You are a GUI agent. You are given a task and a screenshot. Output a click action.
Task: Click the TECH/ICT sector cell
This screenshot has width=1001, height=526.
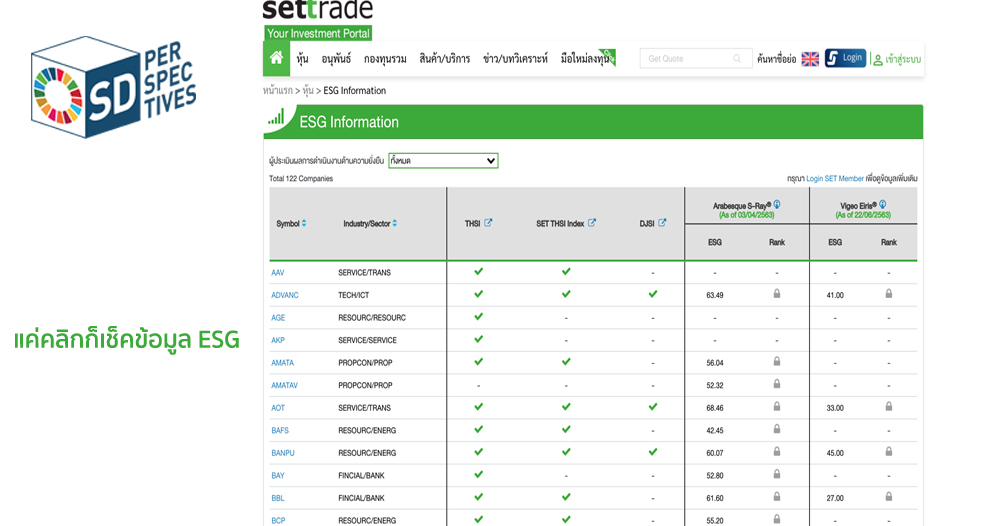(354, 295)
